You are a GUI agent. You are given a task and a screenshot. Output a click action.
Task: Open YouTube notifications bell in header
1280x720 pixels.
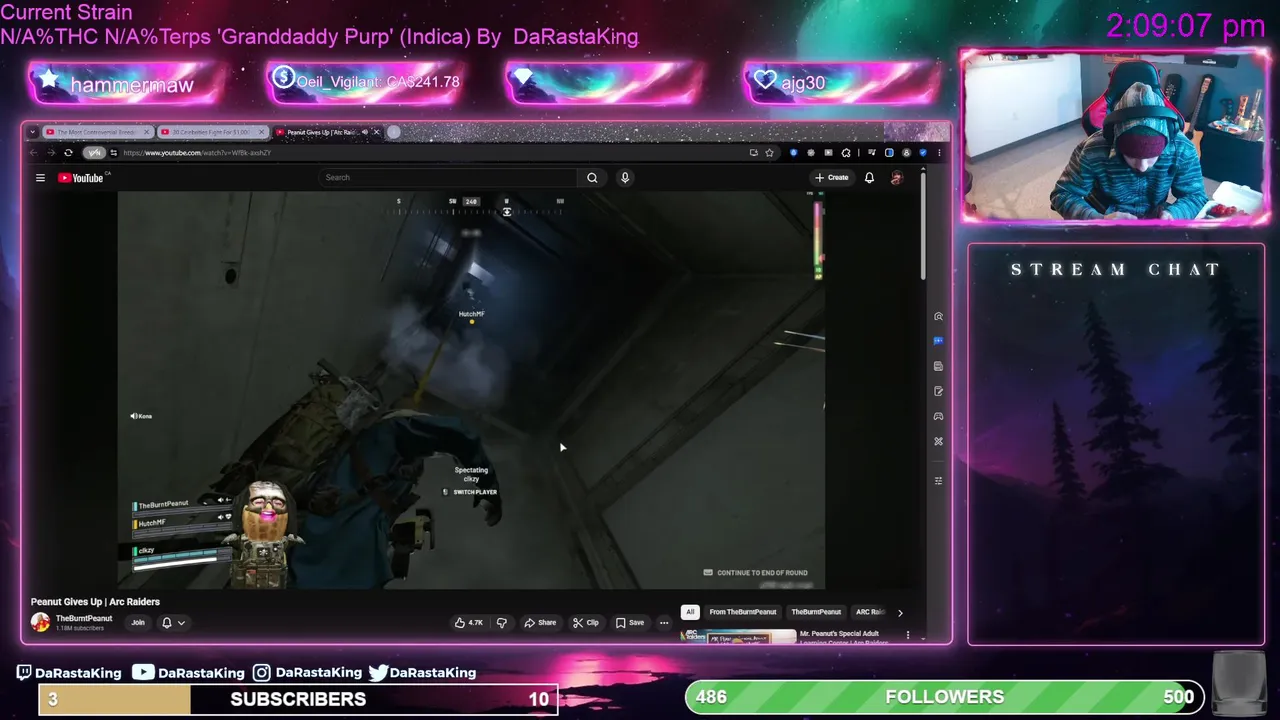point(869,178)
